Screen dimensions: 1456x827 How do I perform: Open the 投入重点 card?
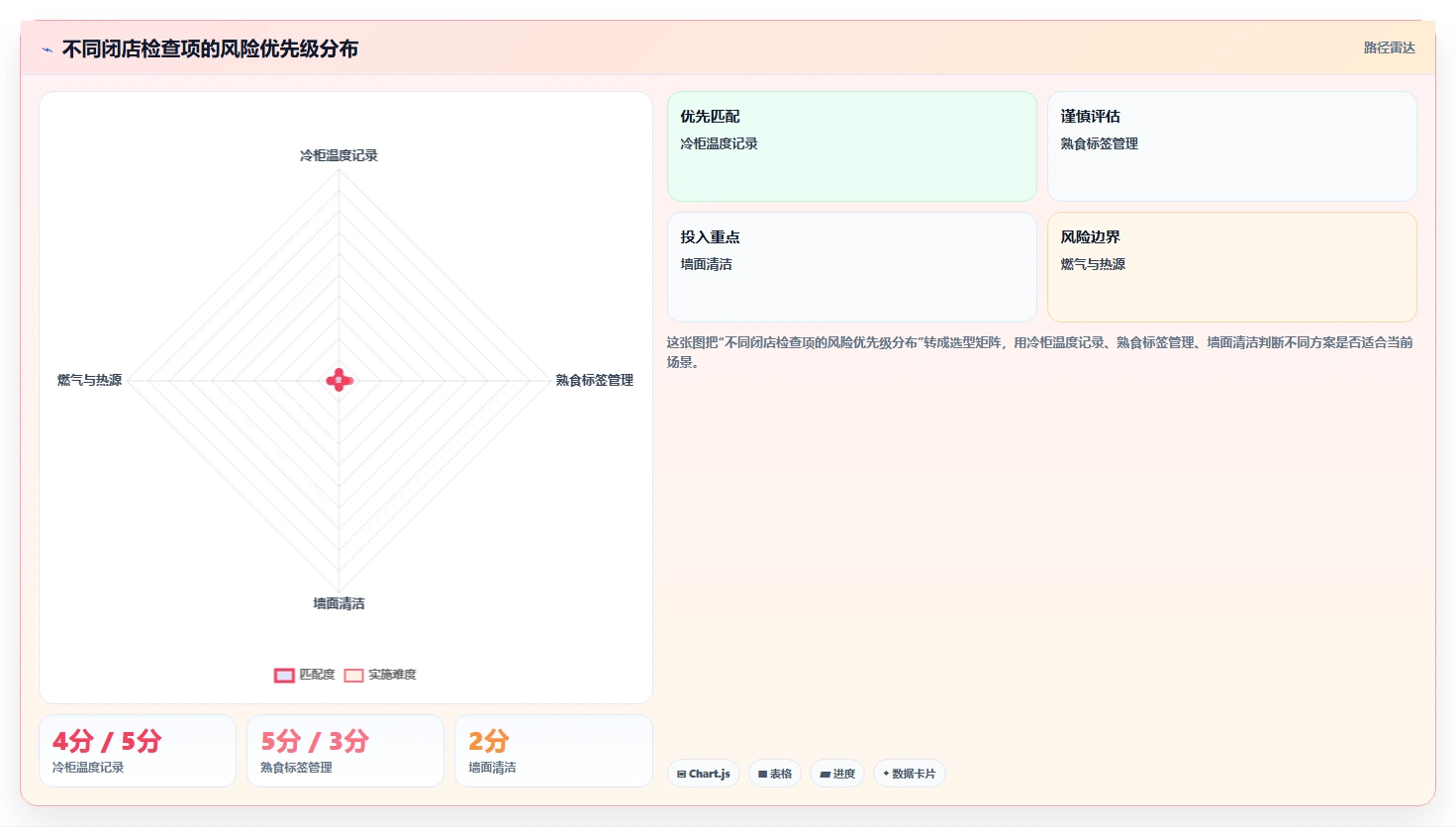pyautogui.click(x=852, y=267)
